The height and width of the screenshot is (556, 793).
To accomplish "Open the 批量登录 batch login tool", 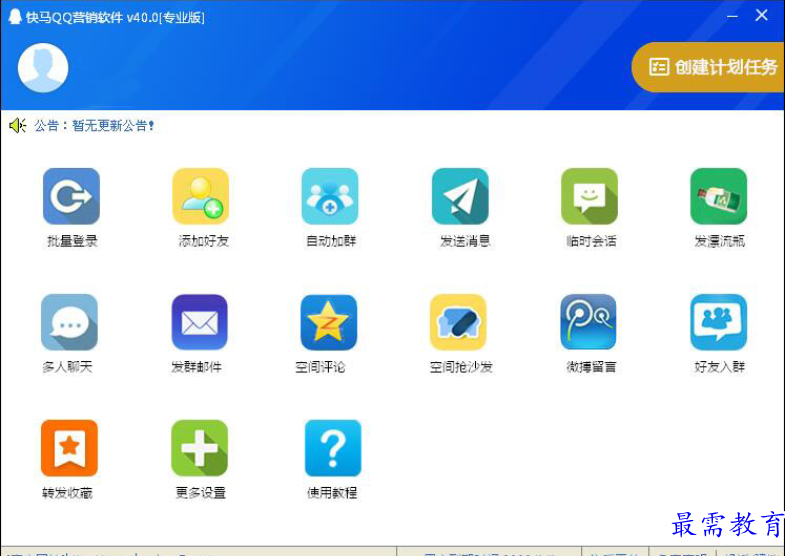I will (x=71, y=196).
